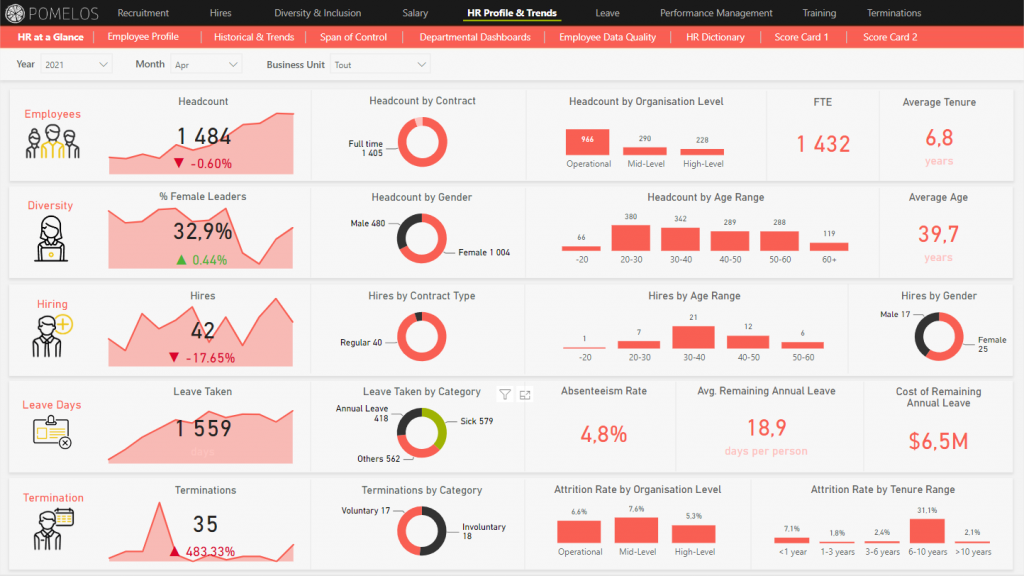Viewport: 1024px width, 576px height.
Task: Open the Performance Management tab
Action: click(716, 13)
